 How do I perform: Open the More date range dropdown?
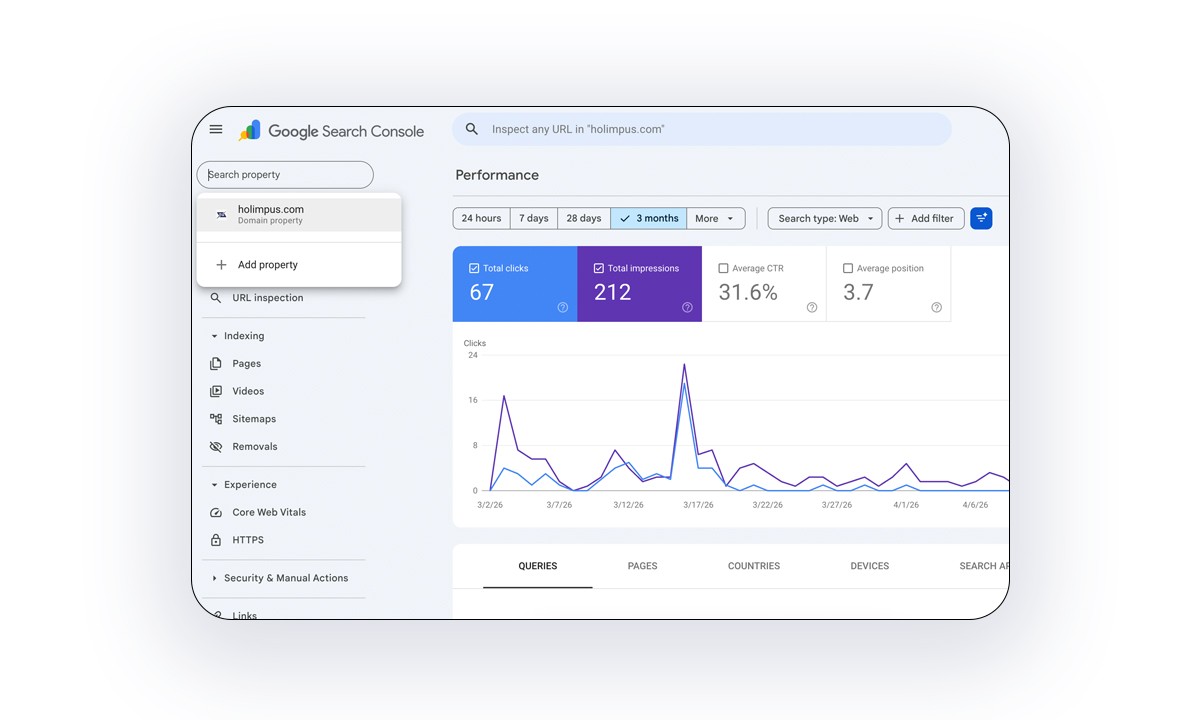pos(716,218)
